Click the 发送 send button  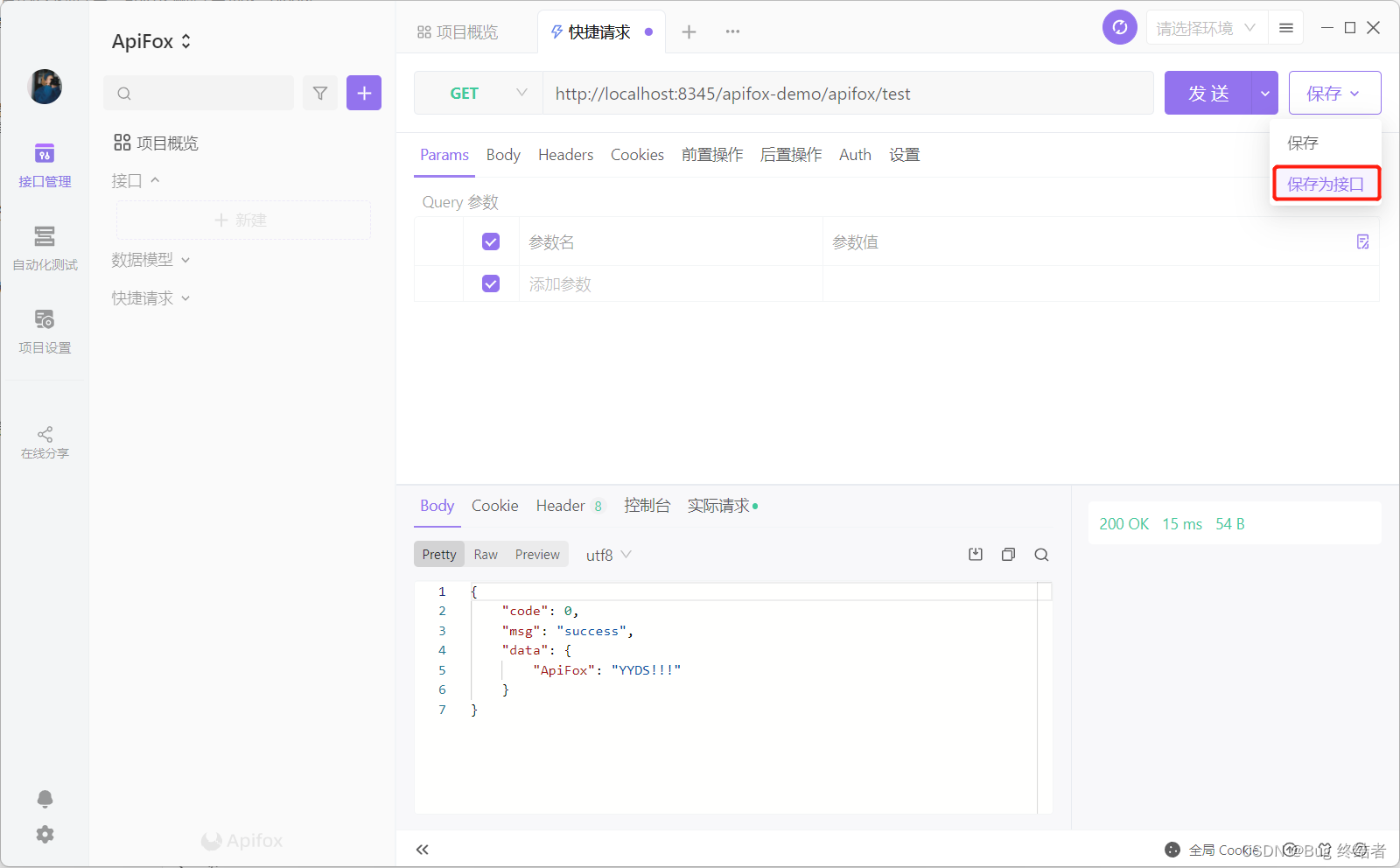(x=1208, y=93)
